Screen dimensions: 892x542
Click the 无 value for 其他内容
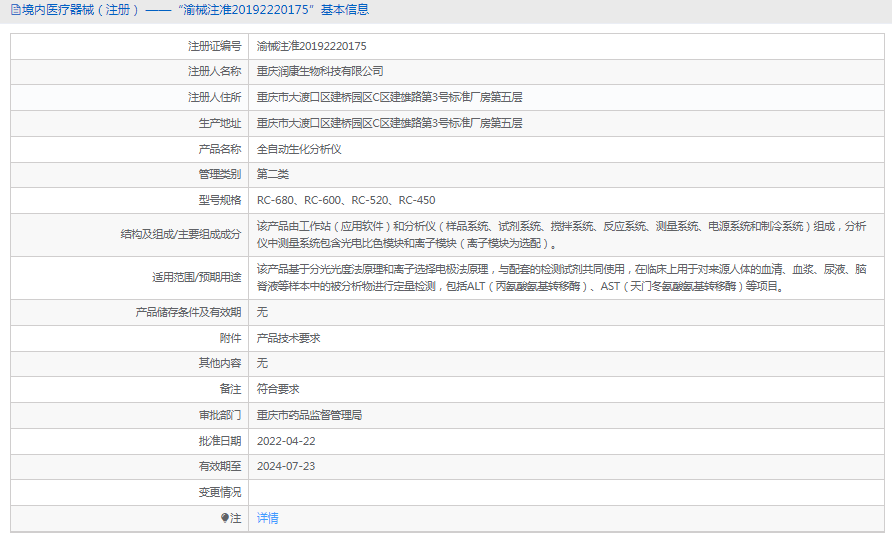[x=262, y=363]
